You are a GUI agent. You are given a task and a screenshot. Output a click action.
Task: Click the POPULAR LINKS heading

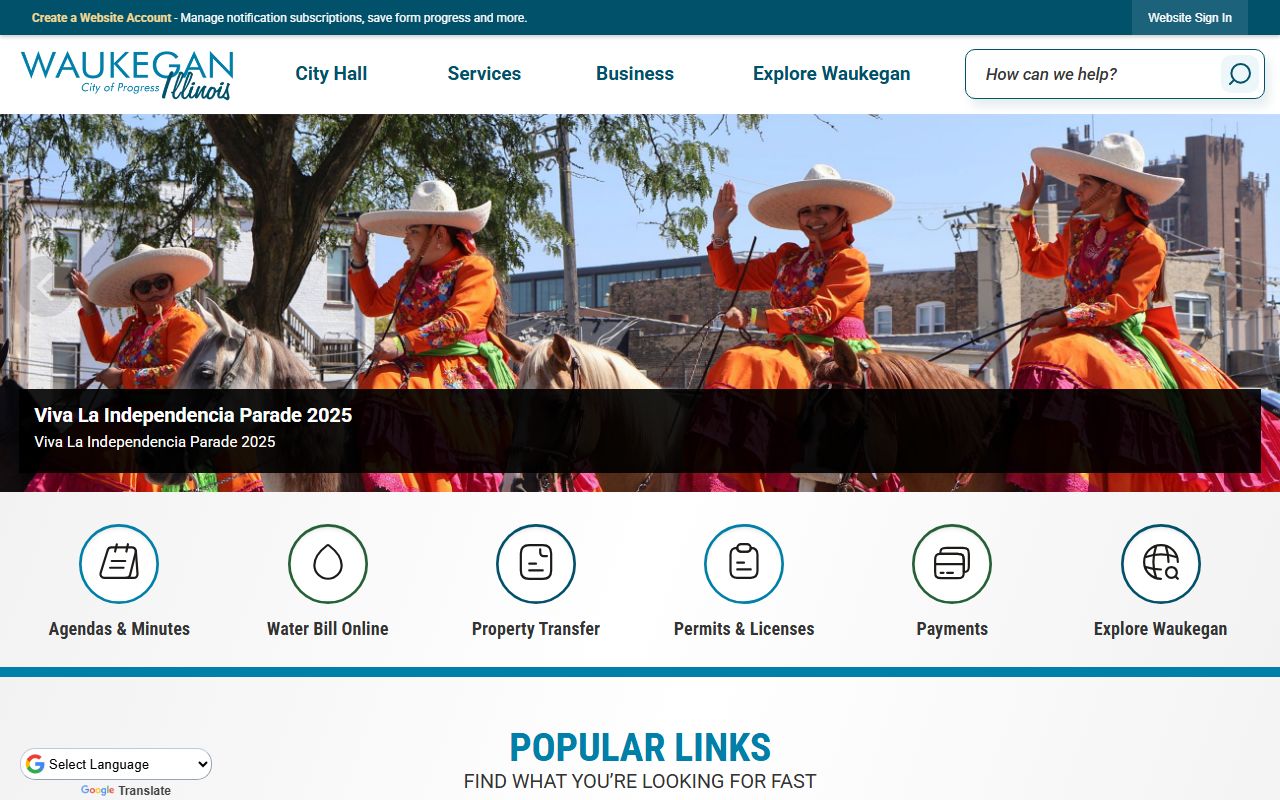[640, 748]
